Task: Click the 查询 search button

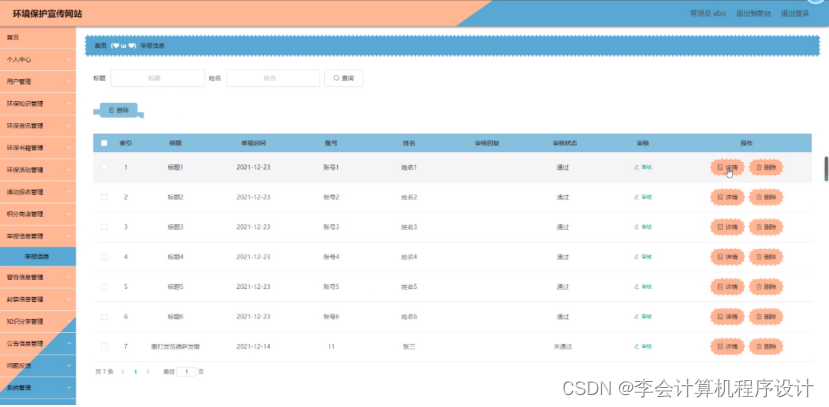Action: (344, 78)
